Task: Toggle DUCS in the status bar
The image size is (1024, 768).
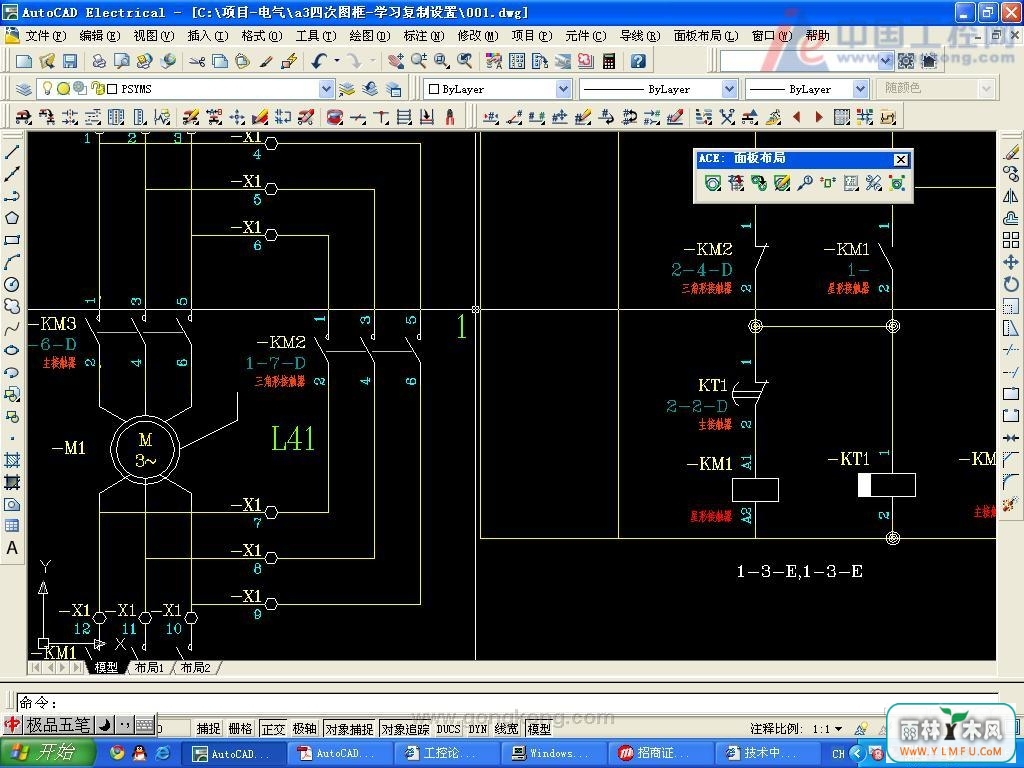Action: 449,728
